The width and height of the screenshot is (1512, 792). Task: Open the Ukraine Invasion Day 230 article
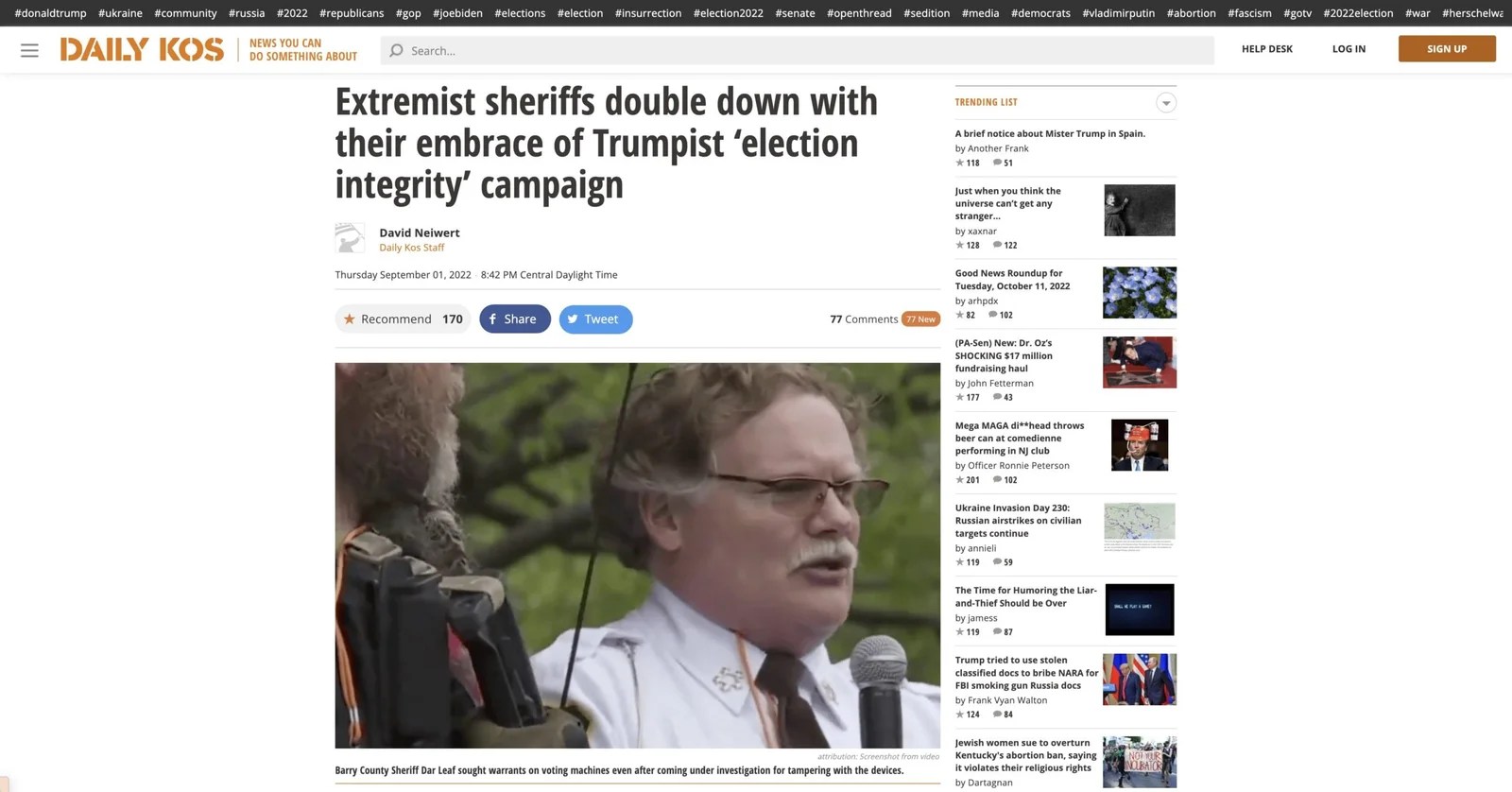[1018, 521]
